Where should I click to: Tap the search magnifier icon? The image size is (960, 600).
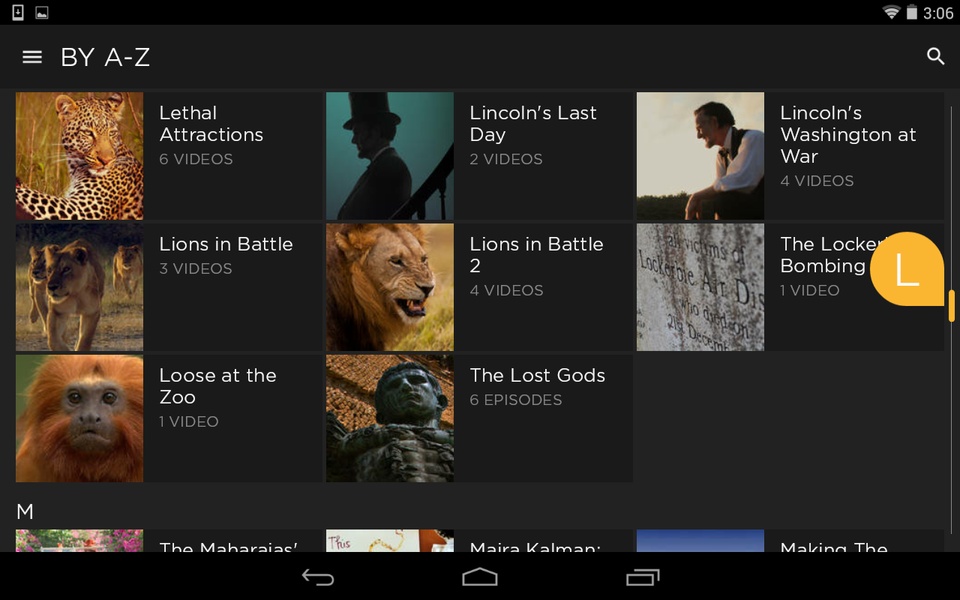click(x=935, y=56)
